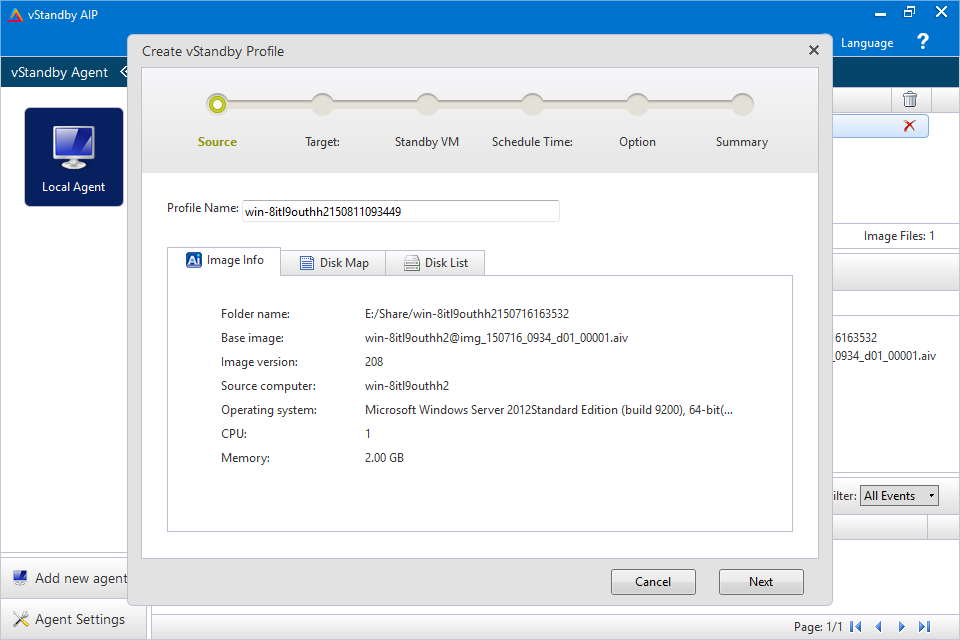Switch to the Disk List tab
This screenshot has height=640, width=960.
[436, 262]
